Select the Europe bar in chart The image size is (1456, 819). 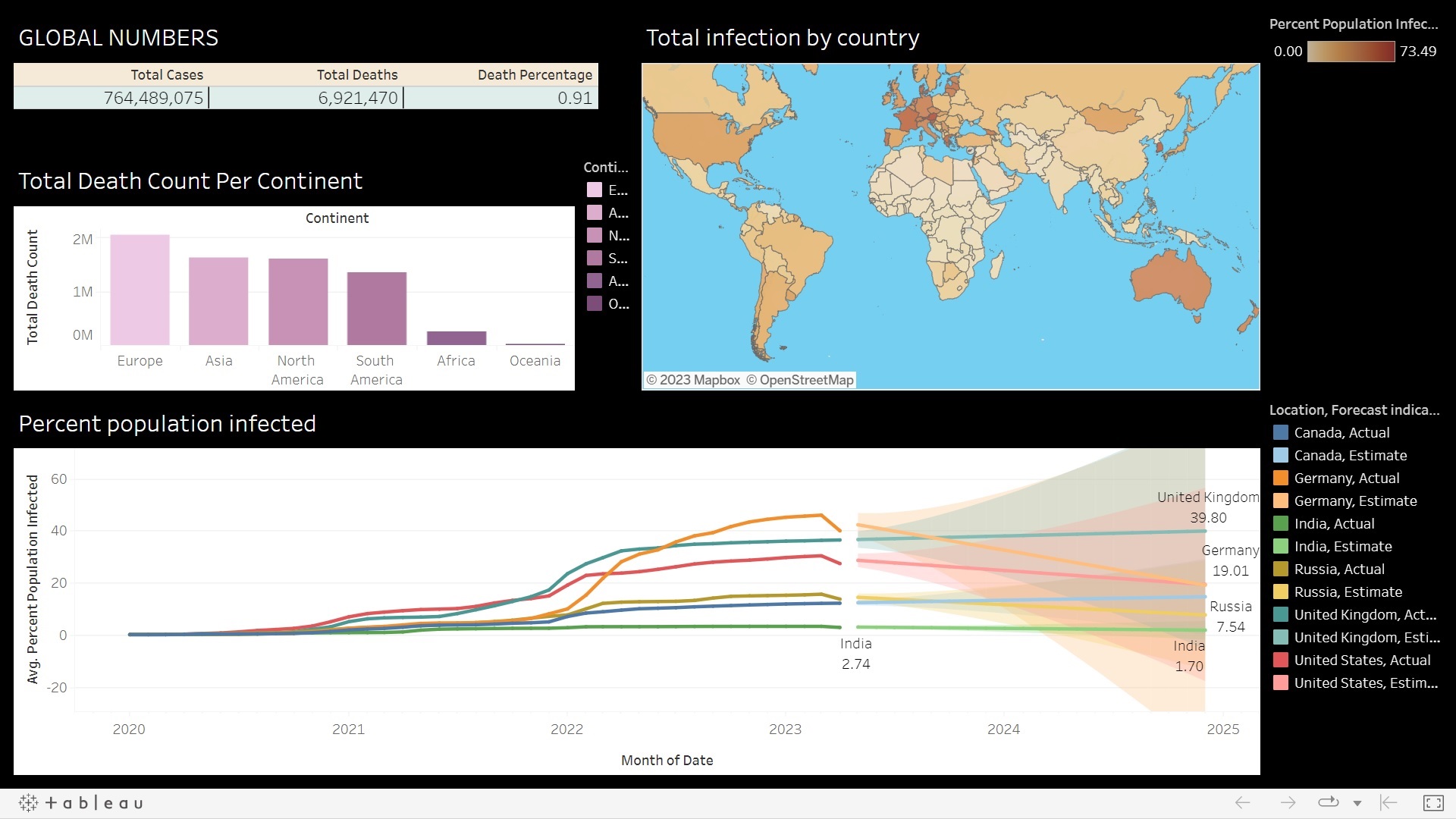(x=140, y=290)
